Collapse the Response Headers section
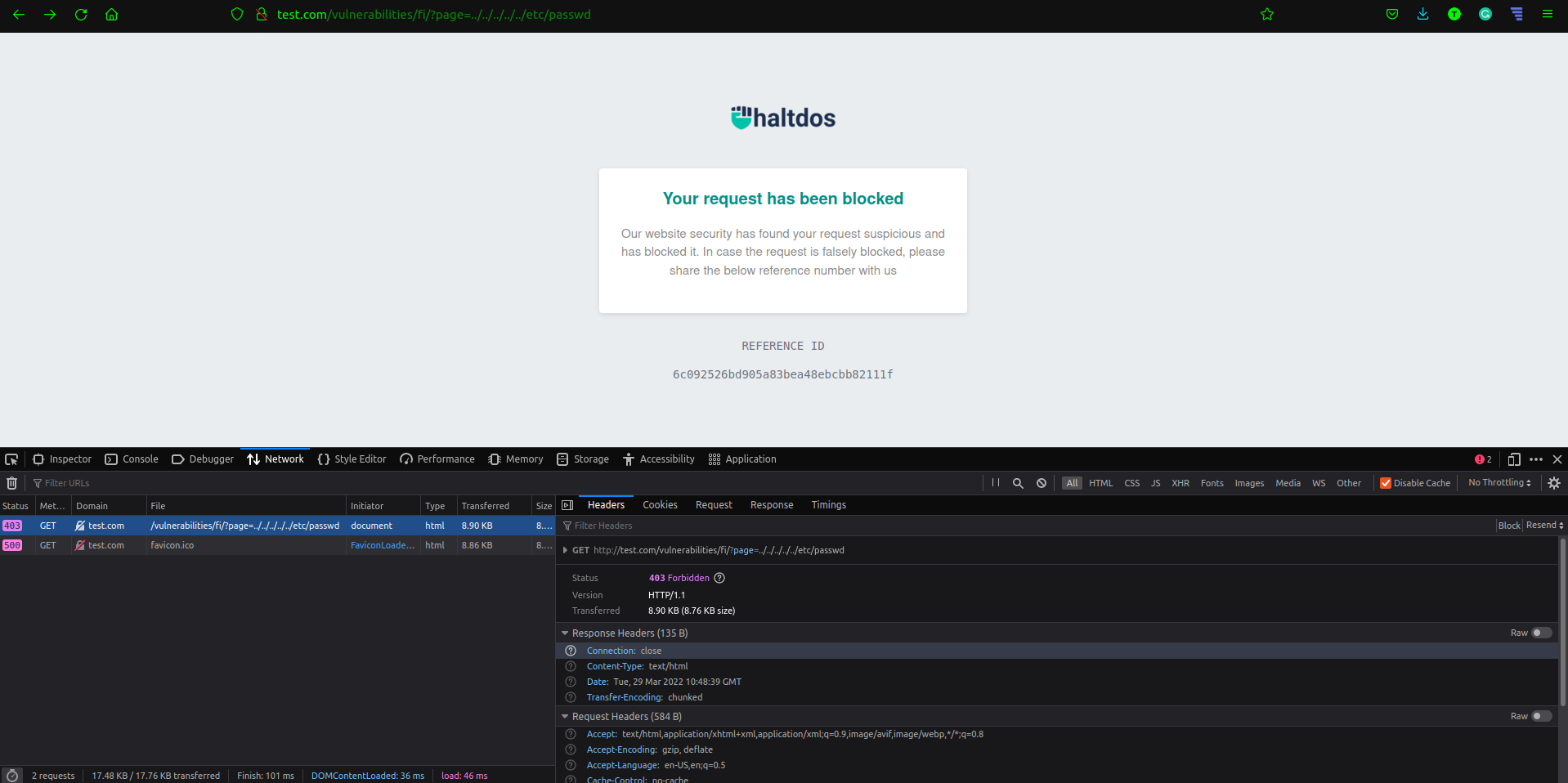Viewport: 1568px width, 783px height. (565, 633)
